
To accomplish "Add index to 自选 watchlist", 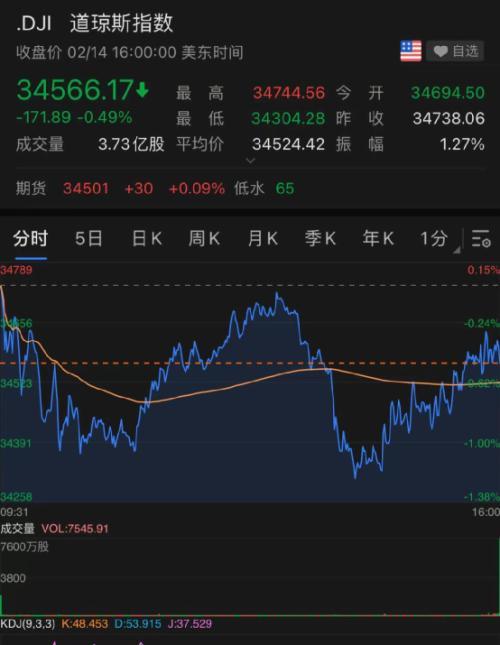I will point(455,51).
